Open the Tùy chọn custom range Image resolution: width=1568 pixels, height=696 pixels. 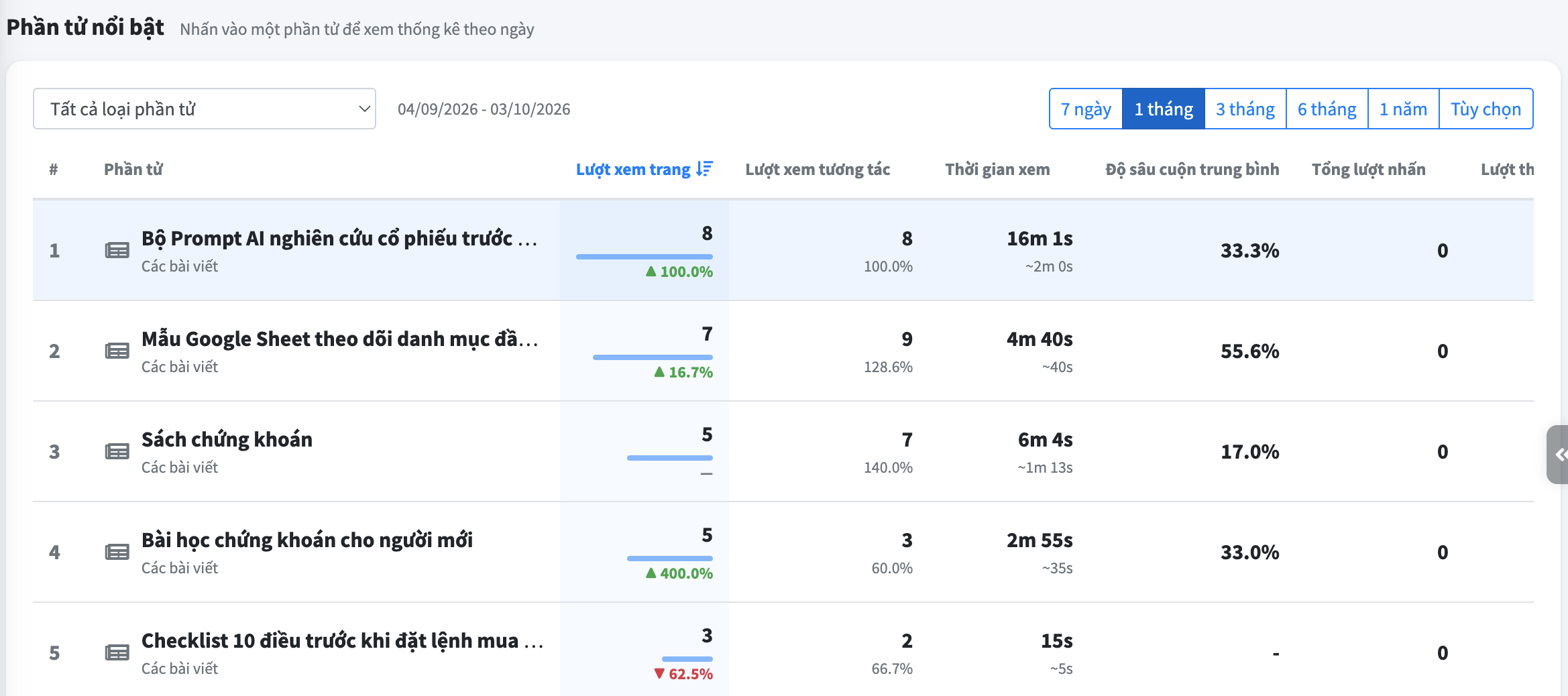(1486, 109)
